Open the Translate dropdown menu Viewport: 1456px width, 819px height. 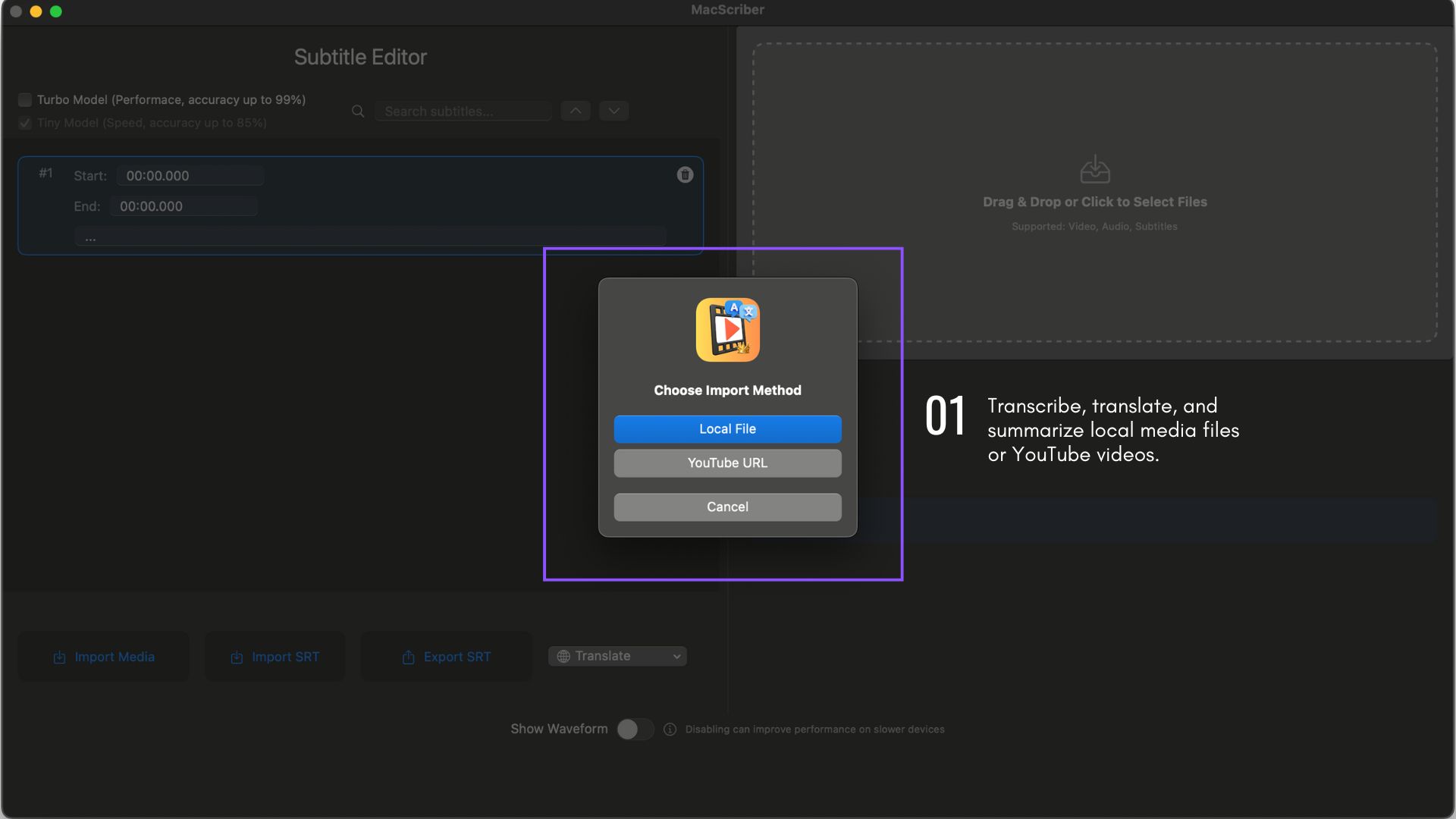(617, 657)
